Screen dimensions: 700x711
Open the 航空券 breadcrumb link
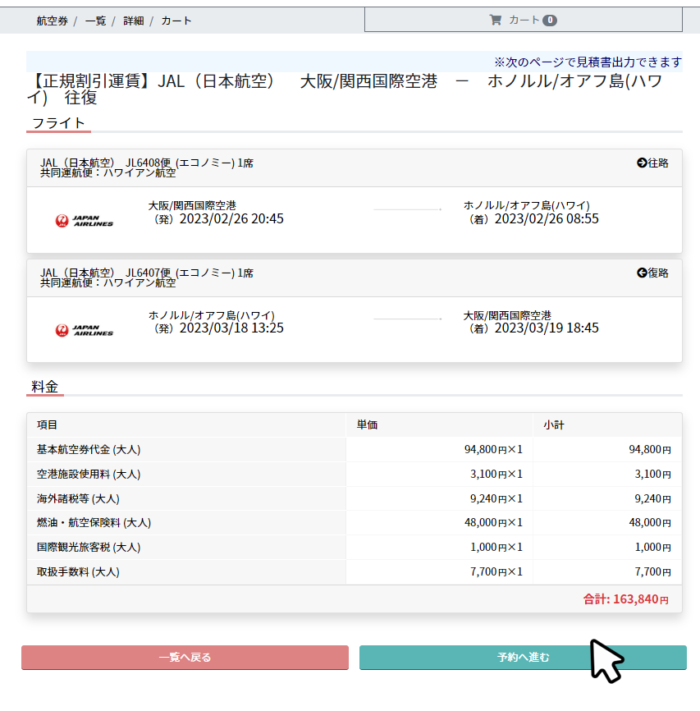coord(51,20)
